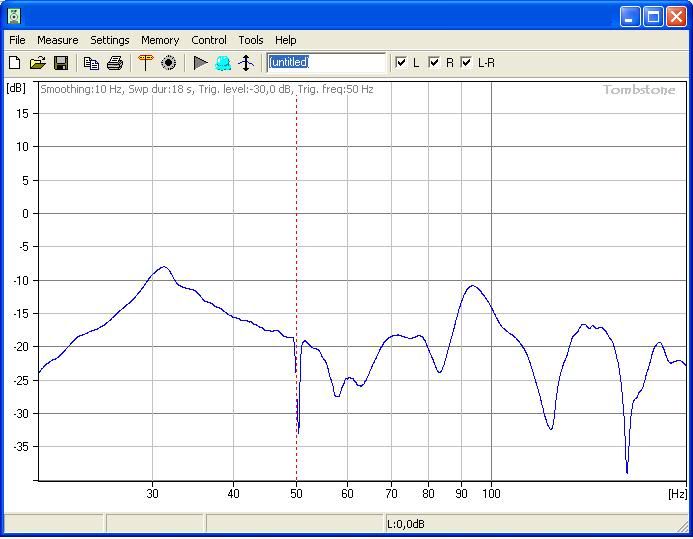Save using the floppy disk icon

tap(61, 63)
